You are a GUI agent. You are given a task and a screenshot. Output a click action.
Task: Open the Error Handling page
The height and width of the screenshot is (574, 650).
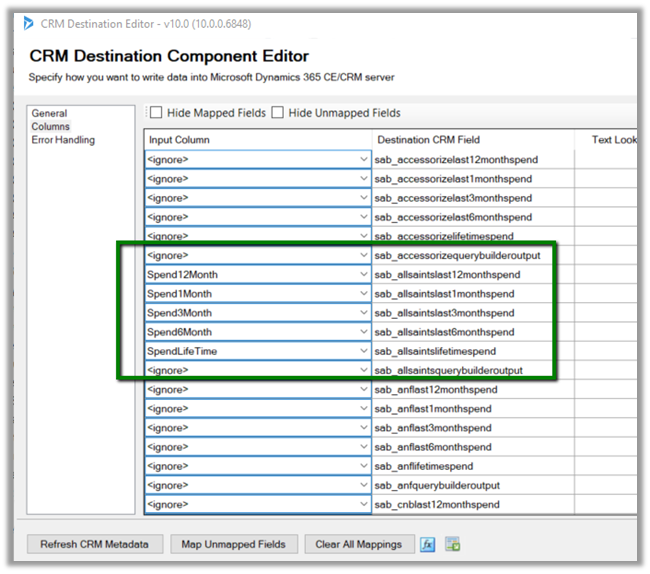[63, 140]
